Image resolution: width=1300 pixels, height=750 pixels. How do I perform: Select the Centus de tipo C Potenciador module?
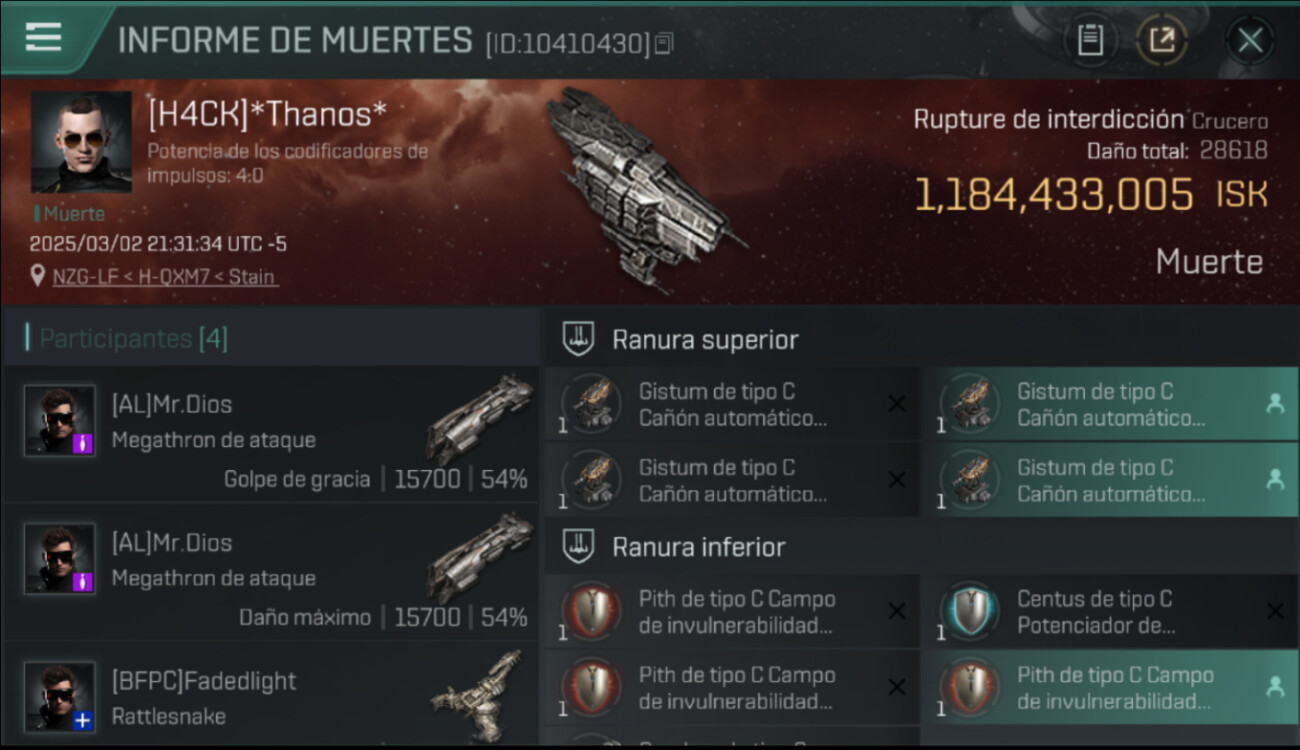point(1110,612)
